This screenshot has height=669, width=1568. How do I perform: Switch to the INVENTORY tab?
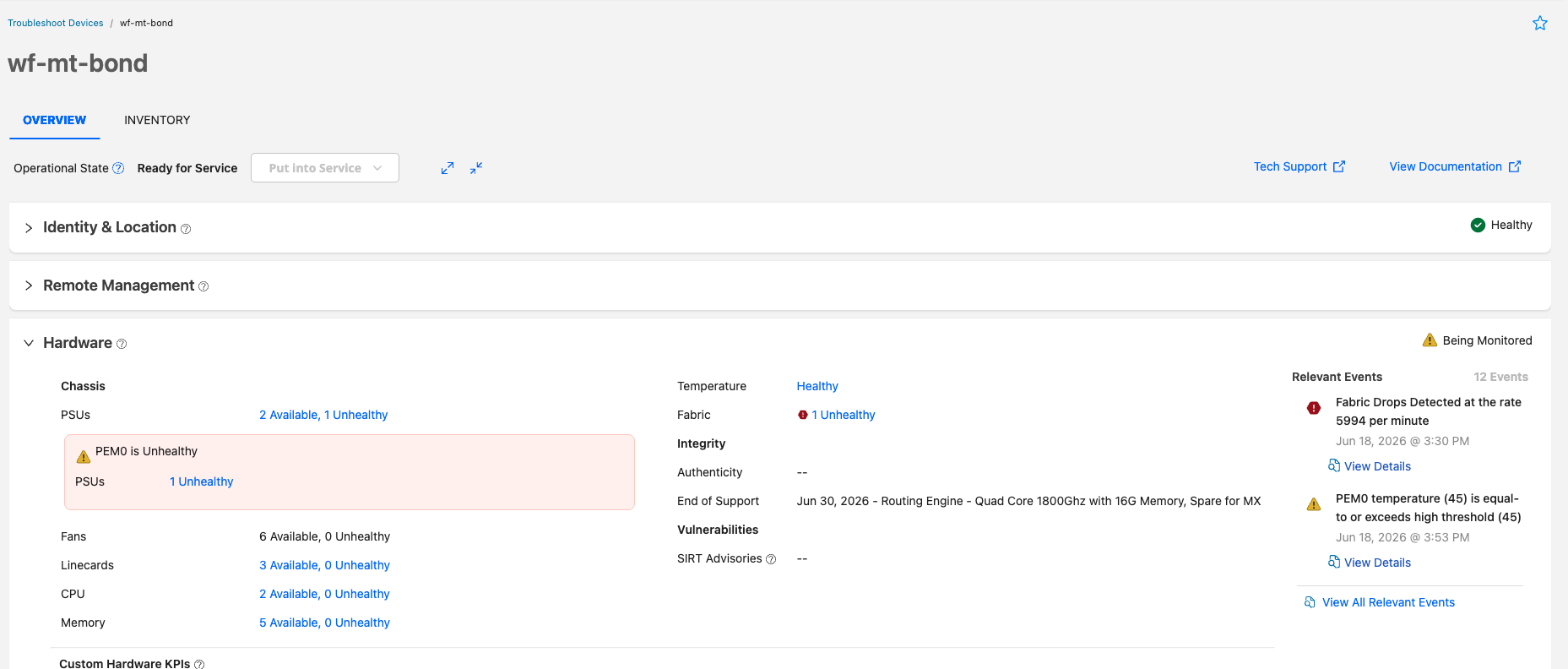pyautogui.click(x=157, y=120)
